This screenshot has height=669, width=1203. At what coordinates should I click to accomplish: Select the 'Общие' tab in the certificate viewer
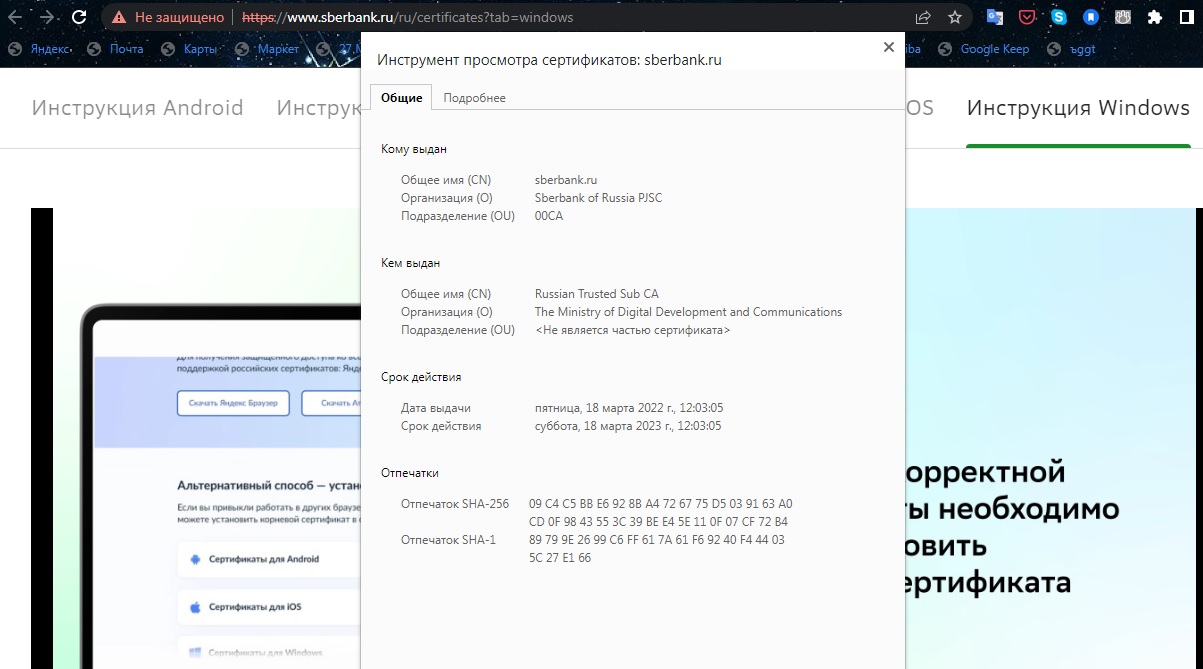(x=401, y=97)
